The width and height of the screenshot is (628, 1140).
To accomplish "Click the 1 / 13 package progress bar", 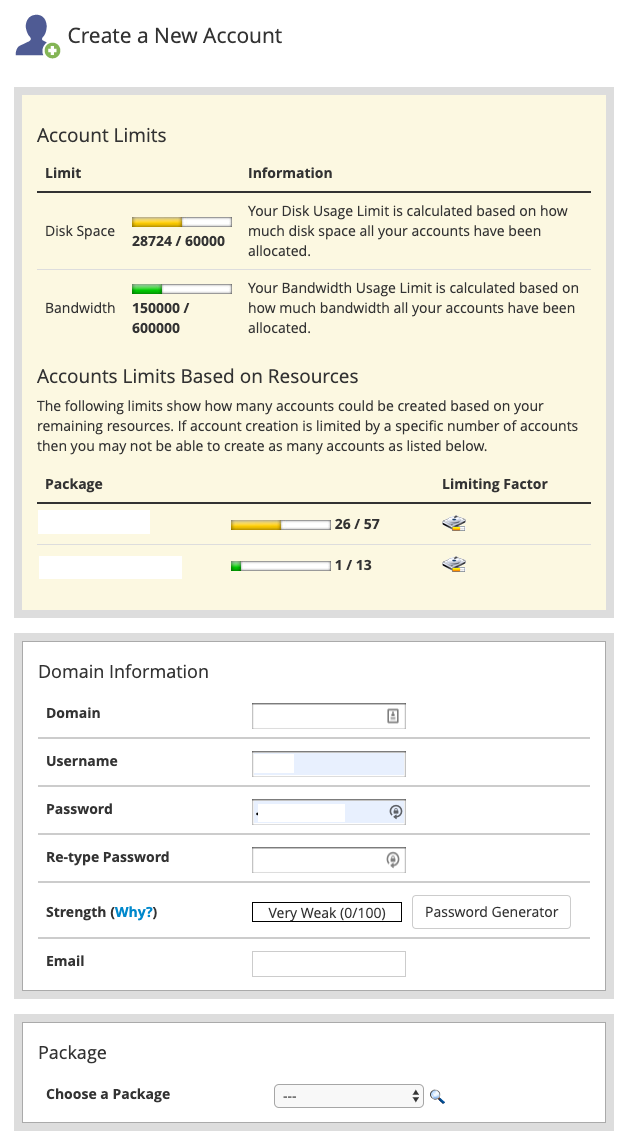I will (x=281, y=566).
